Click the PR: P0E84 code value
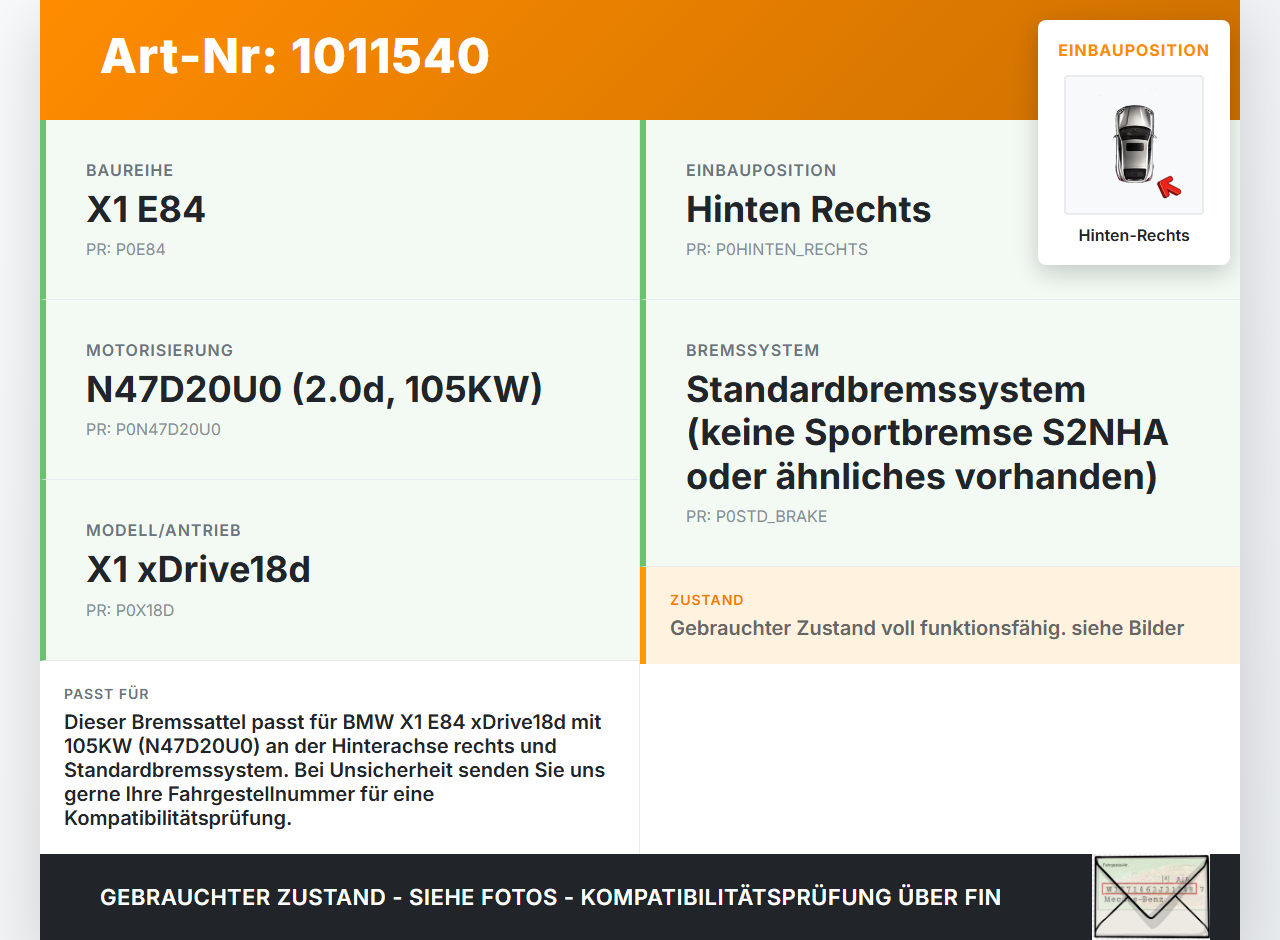The image size is (1280, 940). 127,249
